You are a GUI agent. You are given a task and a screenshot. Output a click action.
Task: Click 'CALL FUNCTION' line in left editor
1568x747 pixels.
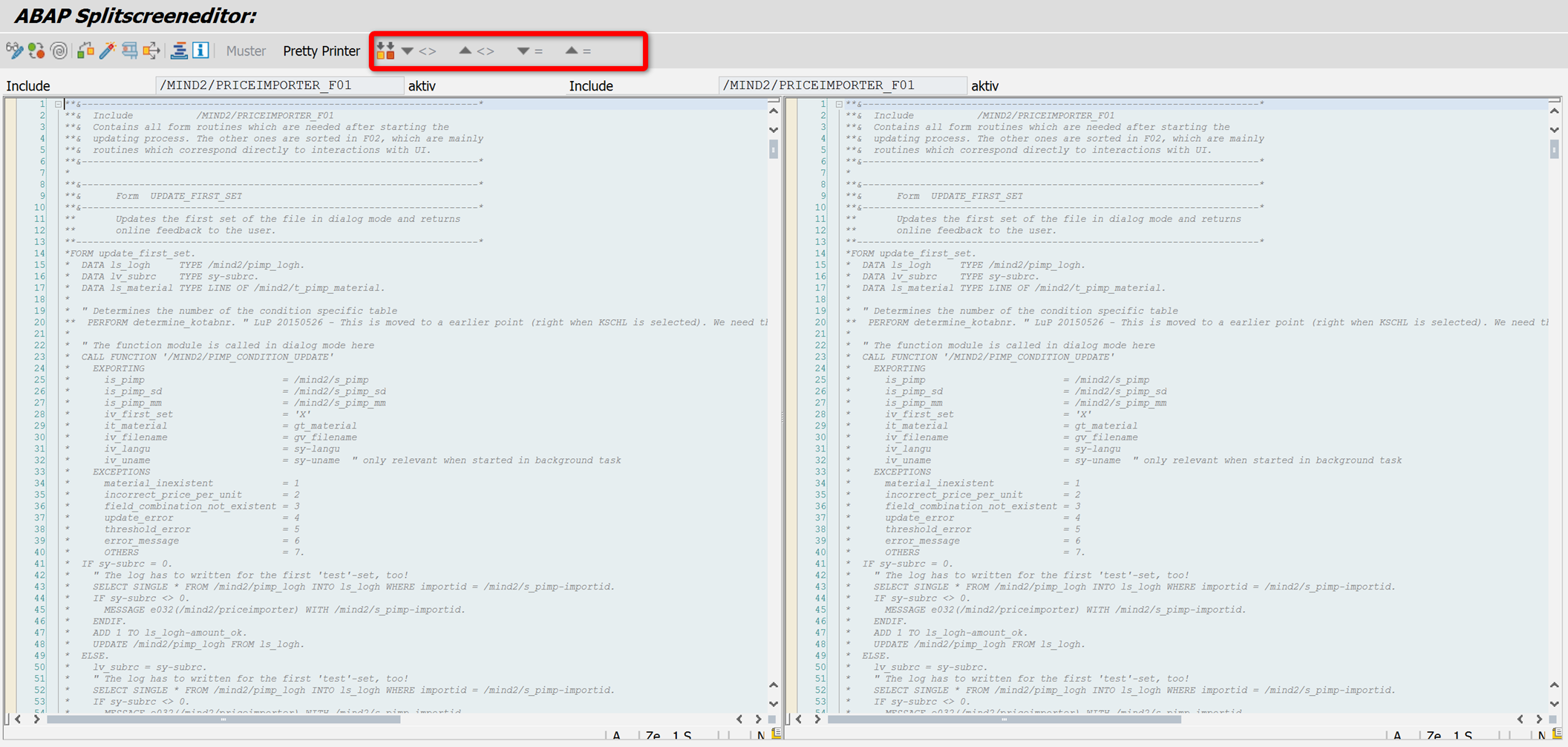coord(207,356)
